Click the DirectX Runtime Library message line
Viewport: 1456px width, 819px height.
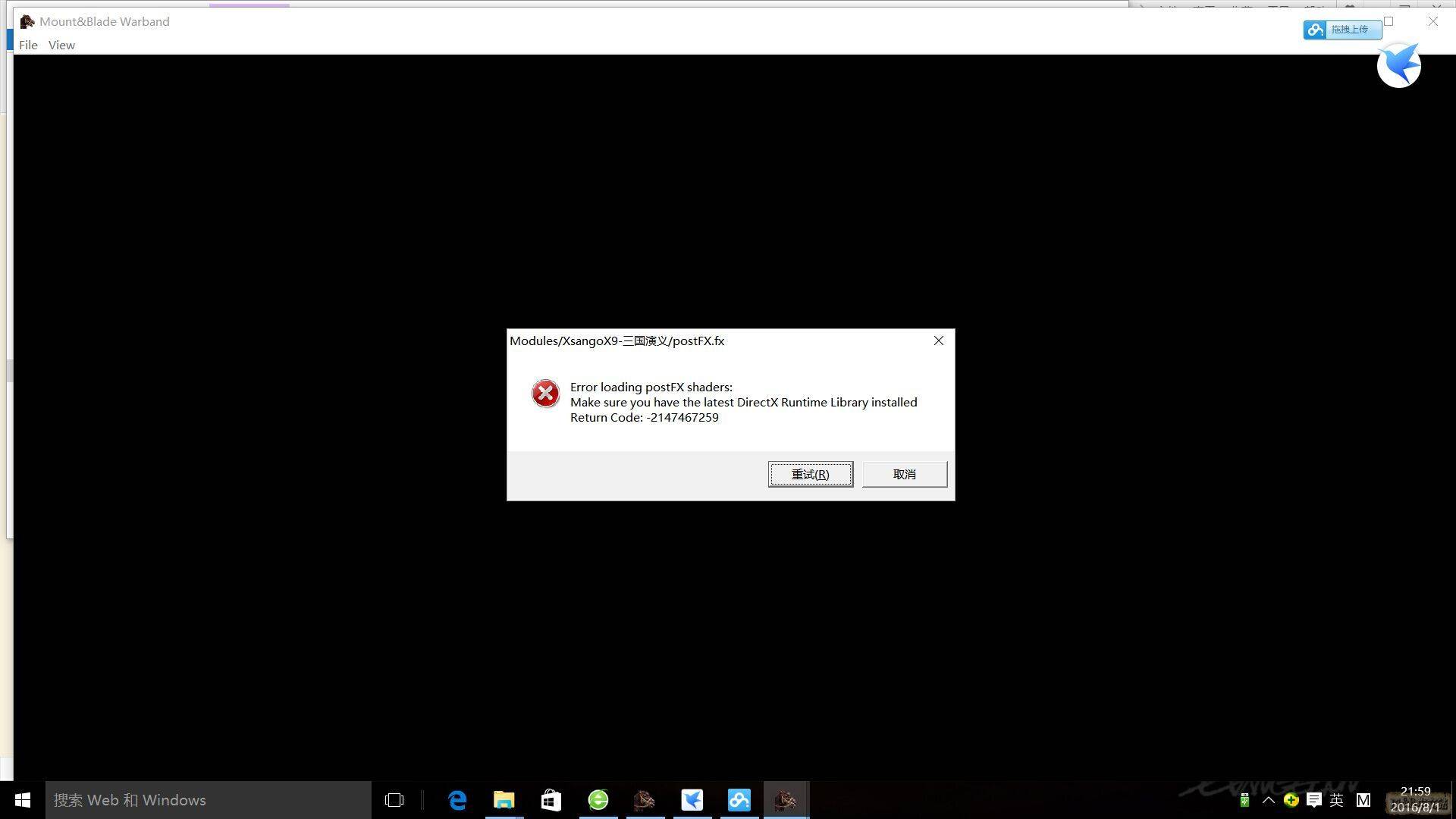tap(744, 402)
